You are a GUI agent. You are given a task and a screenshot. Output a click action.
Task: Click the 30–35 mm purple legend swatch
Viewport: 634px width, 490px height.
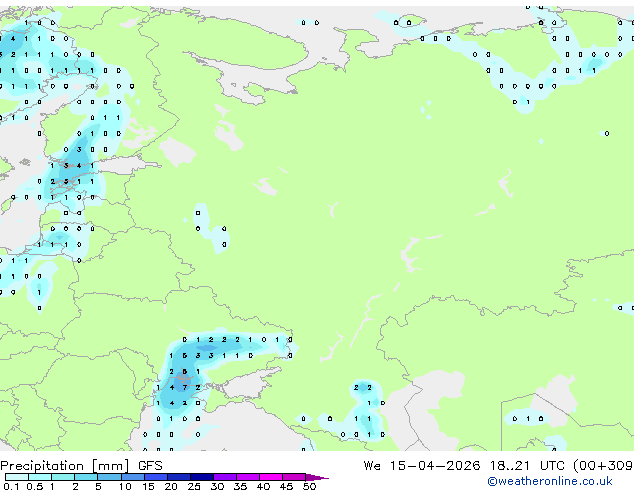(225, 477)
